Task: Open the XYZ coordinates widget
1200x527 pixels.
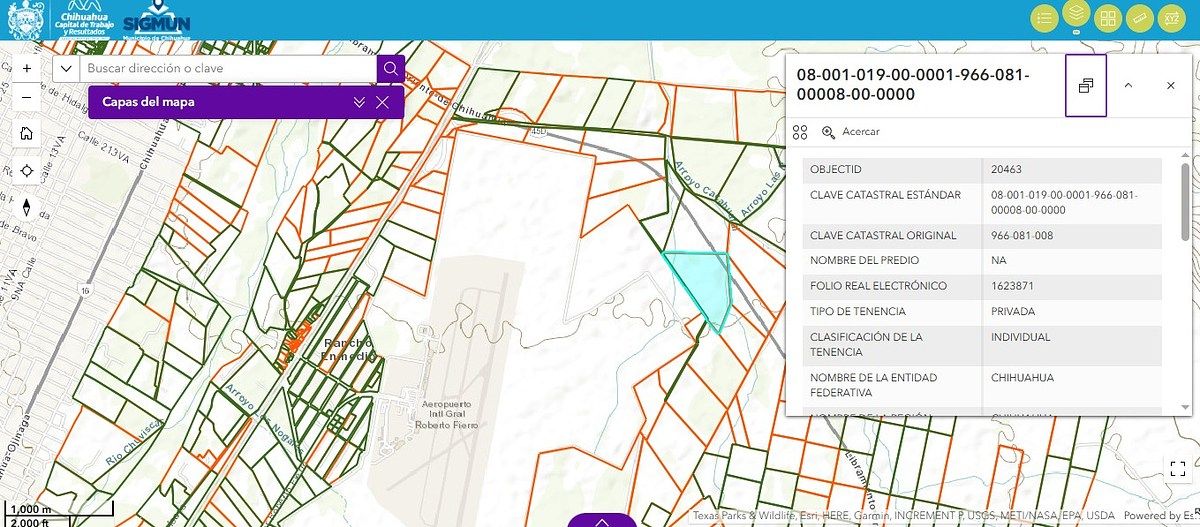Action: (1168, 18)
